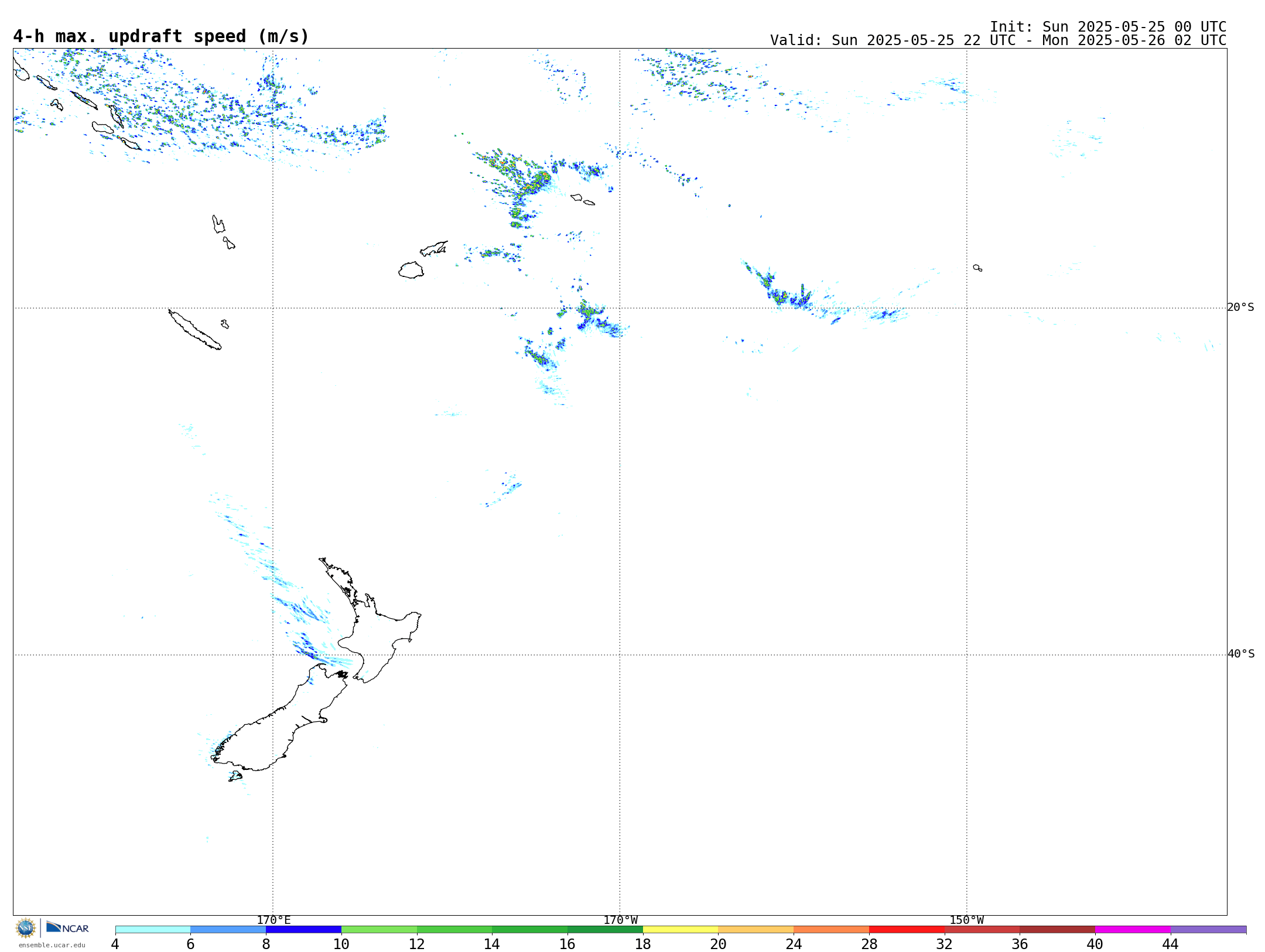
Task: Click the purple colorbar swatch above 44
Action: tap(1208, 930)
